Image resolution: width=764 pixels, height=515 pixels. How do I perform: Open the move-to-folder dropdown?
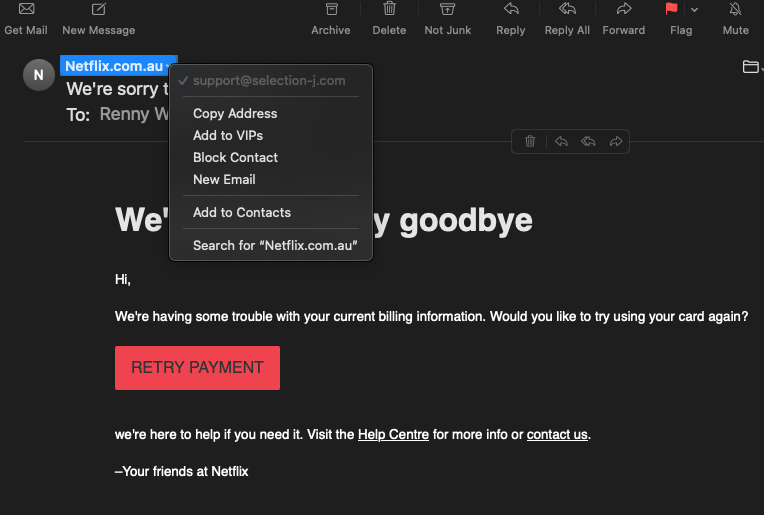click(750, 67)
